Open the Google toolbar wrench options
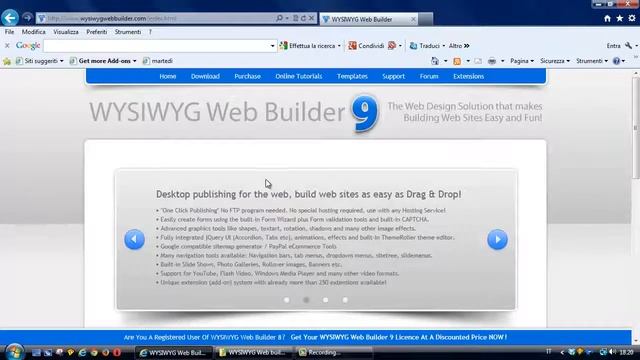640x360 pixels. (629, 46)
